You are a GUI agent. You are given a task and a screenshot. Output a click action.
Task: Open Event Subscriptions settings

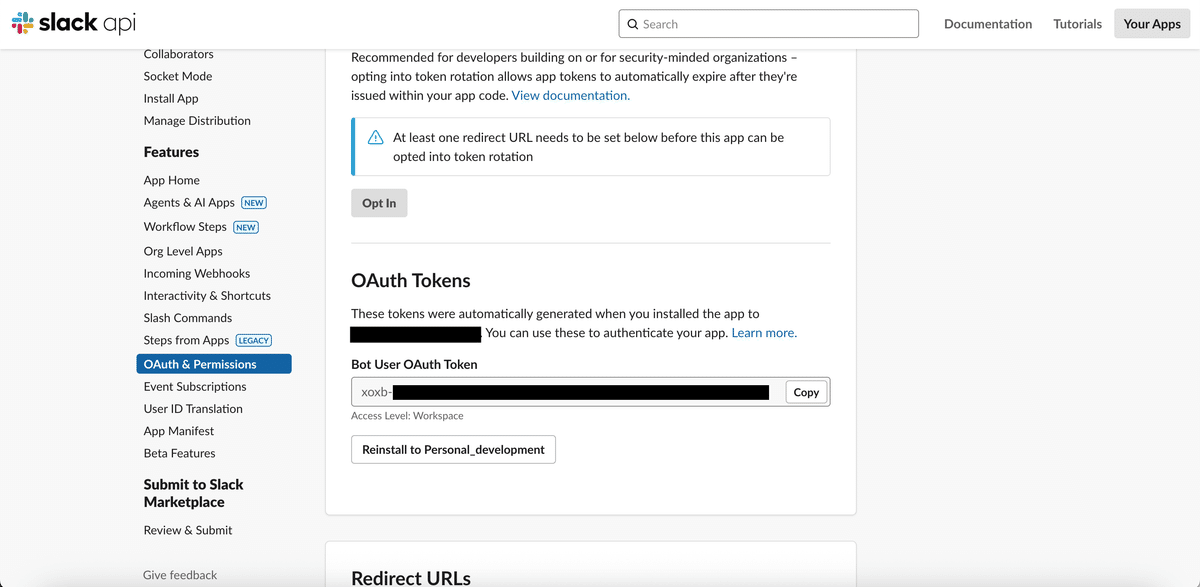coord(195,386)
